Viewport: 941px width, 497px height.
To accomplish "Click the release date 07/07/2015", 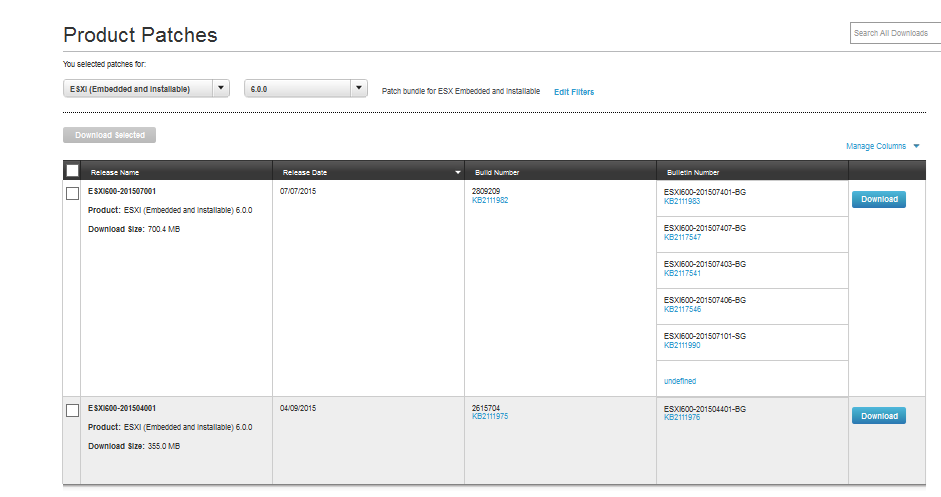I will pyautogui.click(x=298, y=191).
